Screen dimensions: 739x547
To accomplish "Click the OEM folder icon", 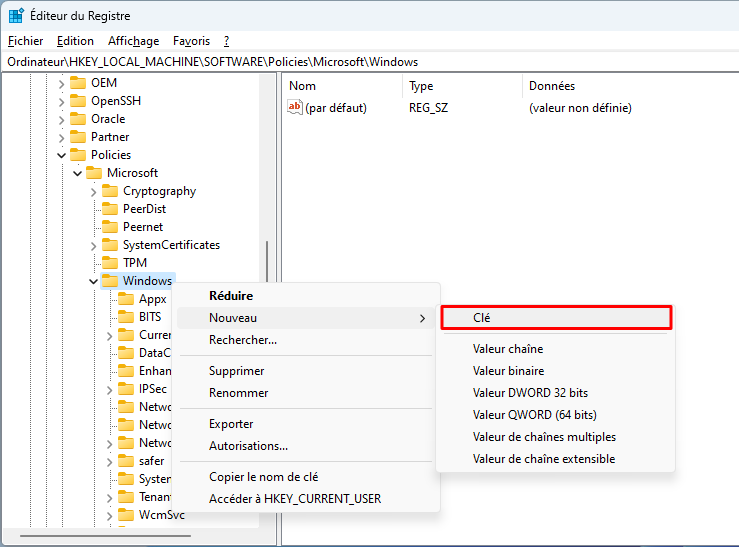I will (x=78, y=83).
